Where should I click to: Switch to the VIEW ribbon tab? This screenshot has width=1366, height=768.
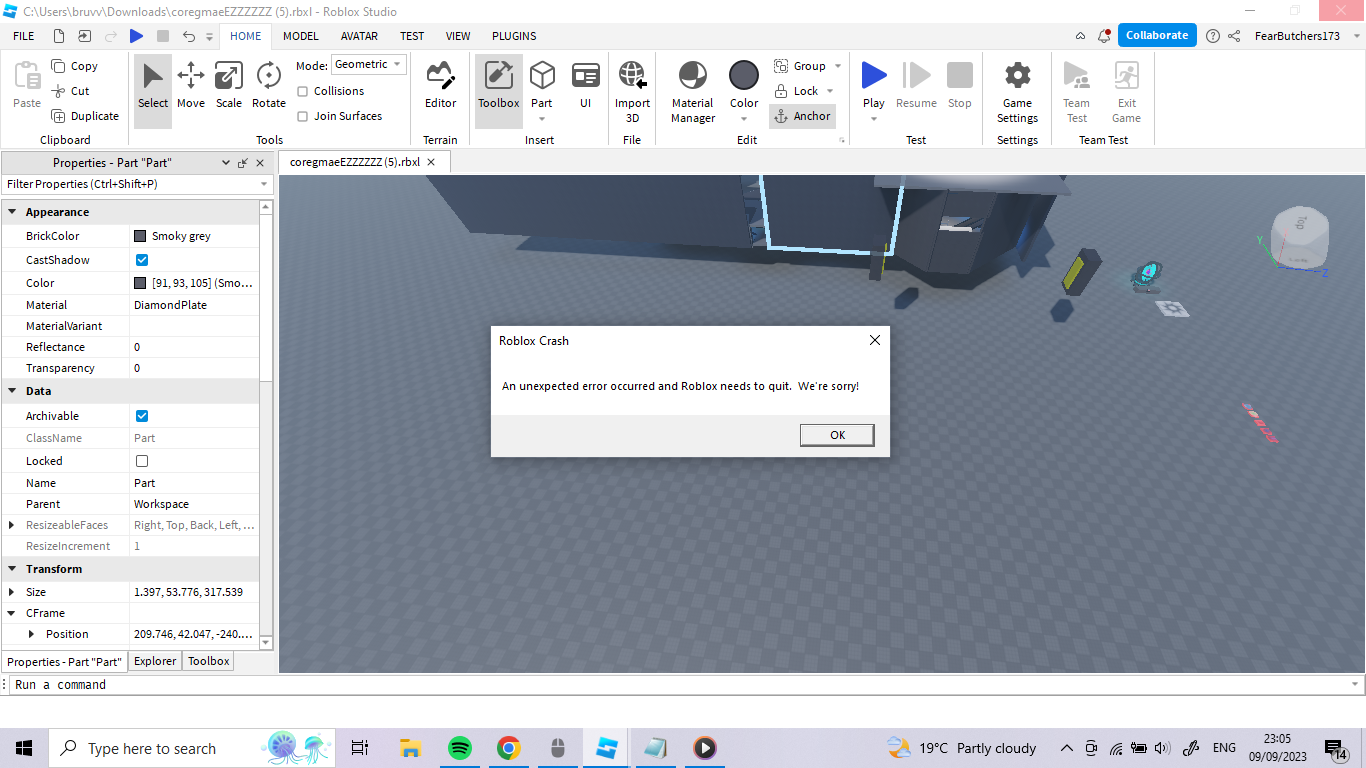click(458, 36)
